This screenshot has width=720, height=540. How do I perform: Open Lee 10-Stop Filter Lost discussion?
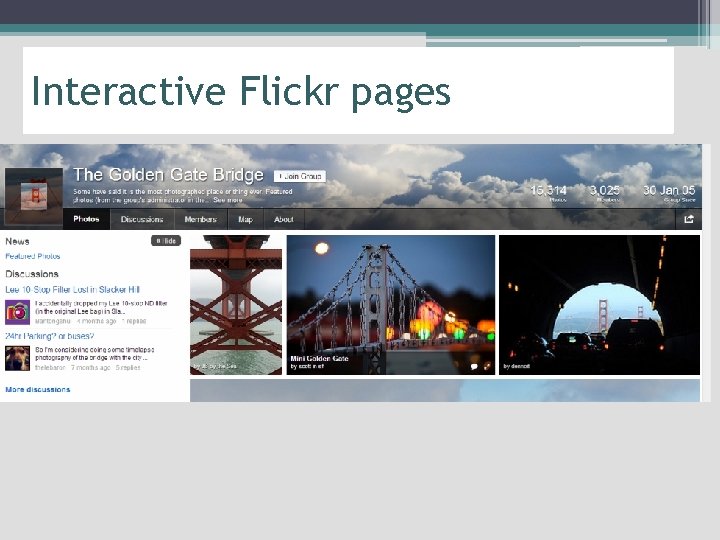pos(73,290)
